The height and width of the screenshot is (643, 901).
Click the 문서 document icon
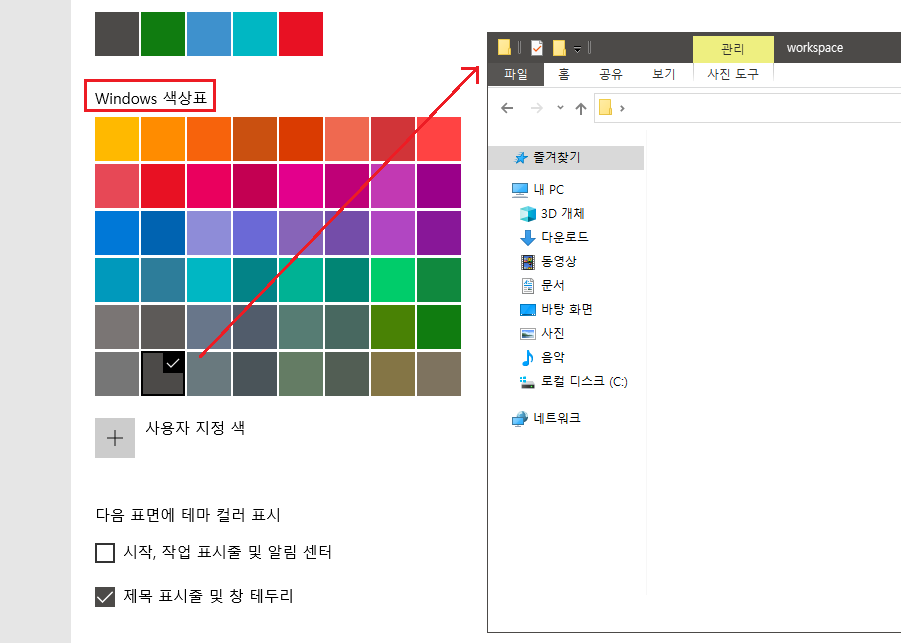click(527, 286)
